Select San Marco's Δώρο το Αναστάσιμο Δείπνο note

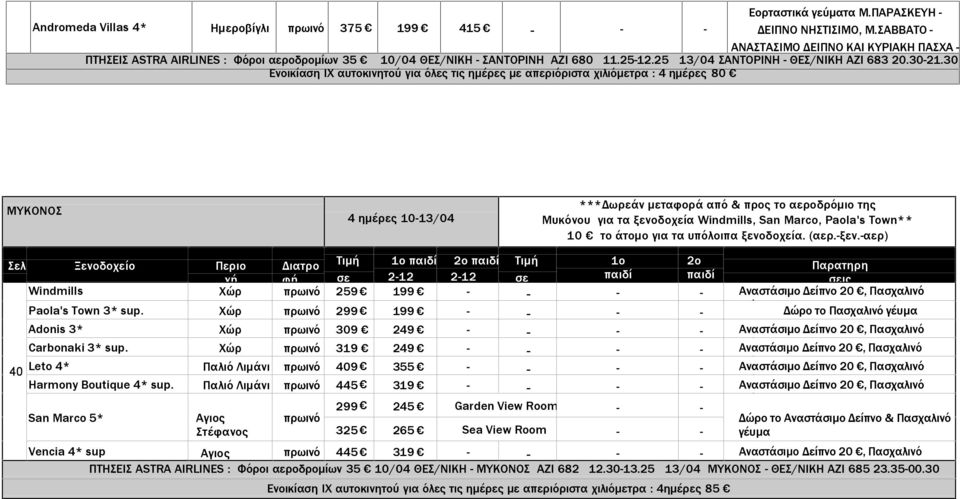844,425
